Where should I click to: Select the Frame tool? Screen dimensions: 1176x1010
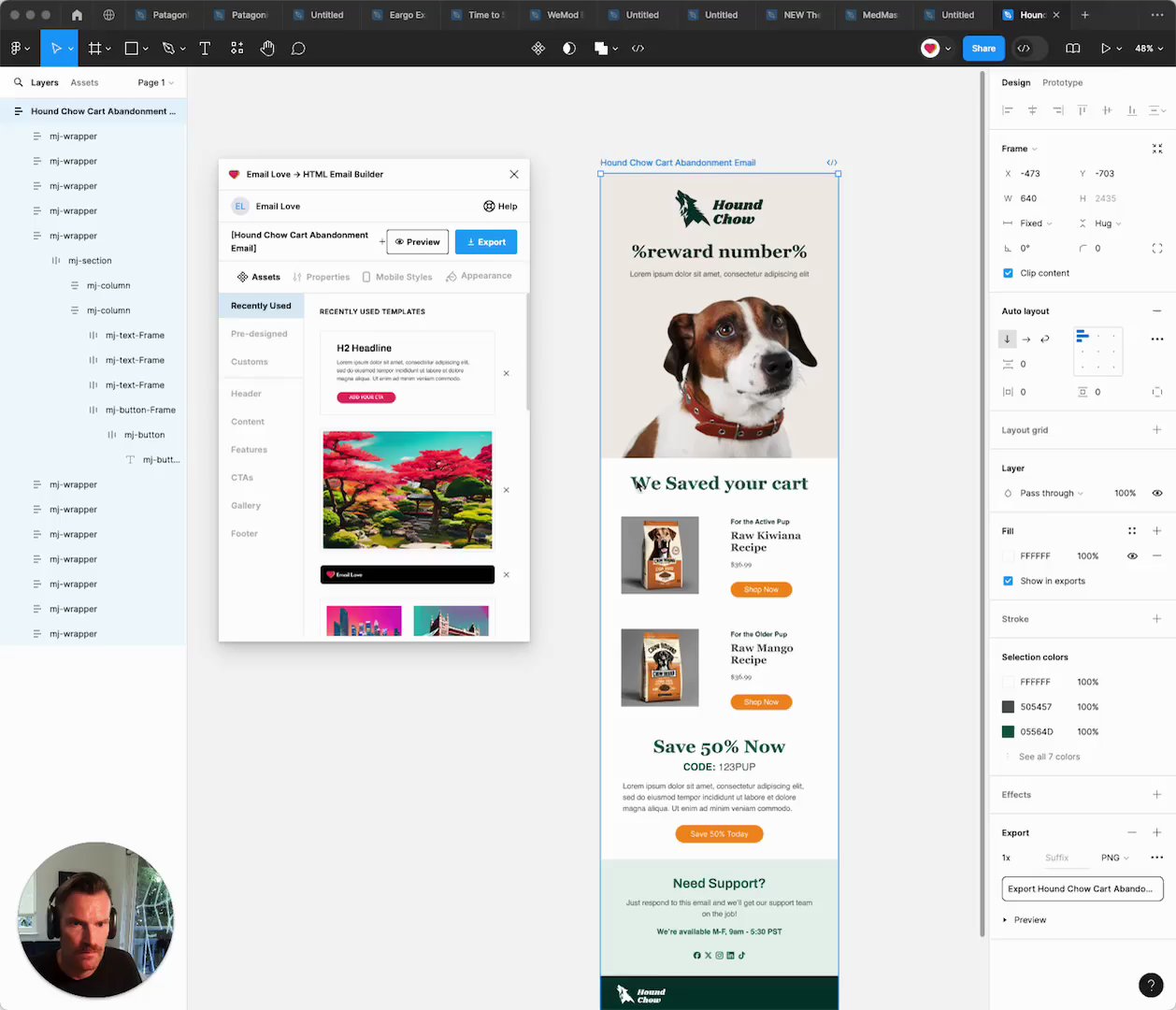(x=94, y=48)
